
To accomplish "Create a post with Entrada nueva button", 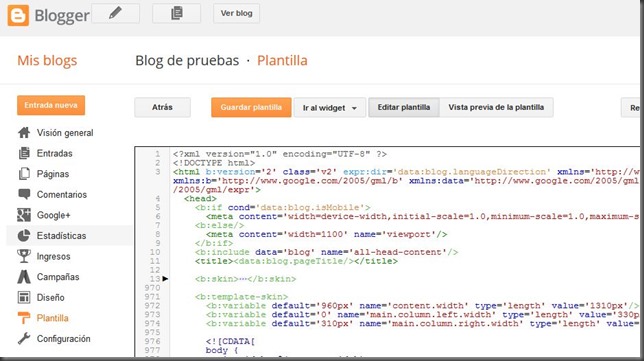I will click(x=51, y=105).
